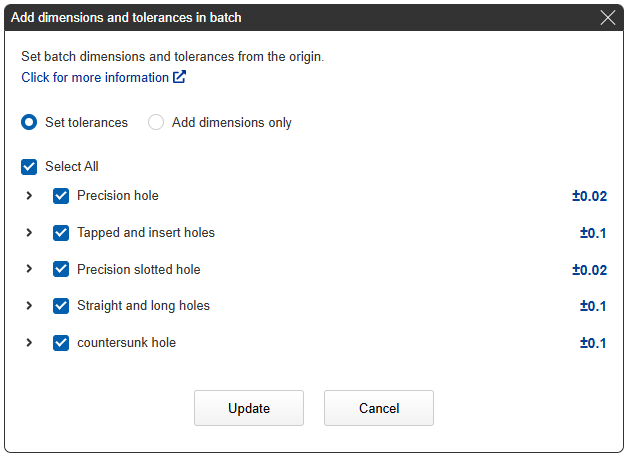Screen dimensions: 628x458
Task: Disable the Straight and long holes checkbox
Action: pos(61,306)
